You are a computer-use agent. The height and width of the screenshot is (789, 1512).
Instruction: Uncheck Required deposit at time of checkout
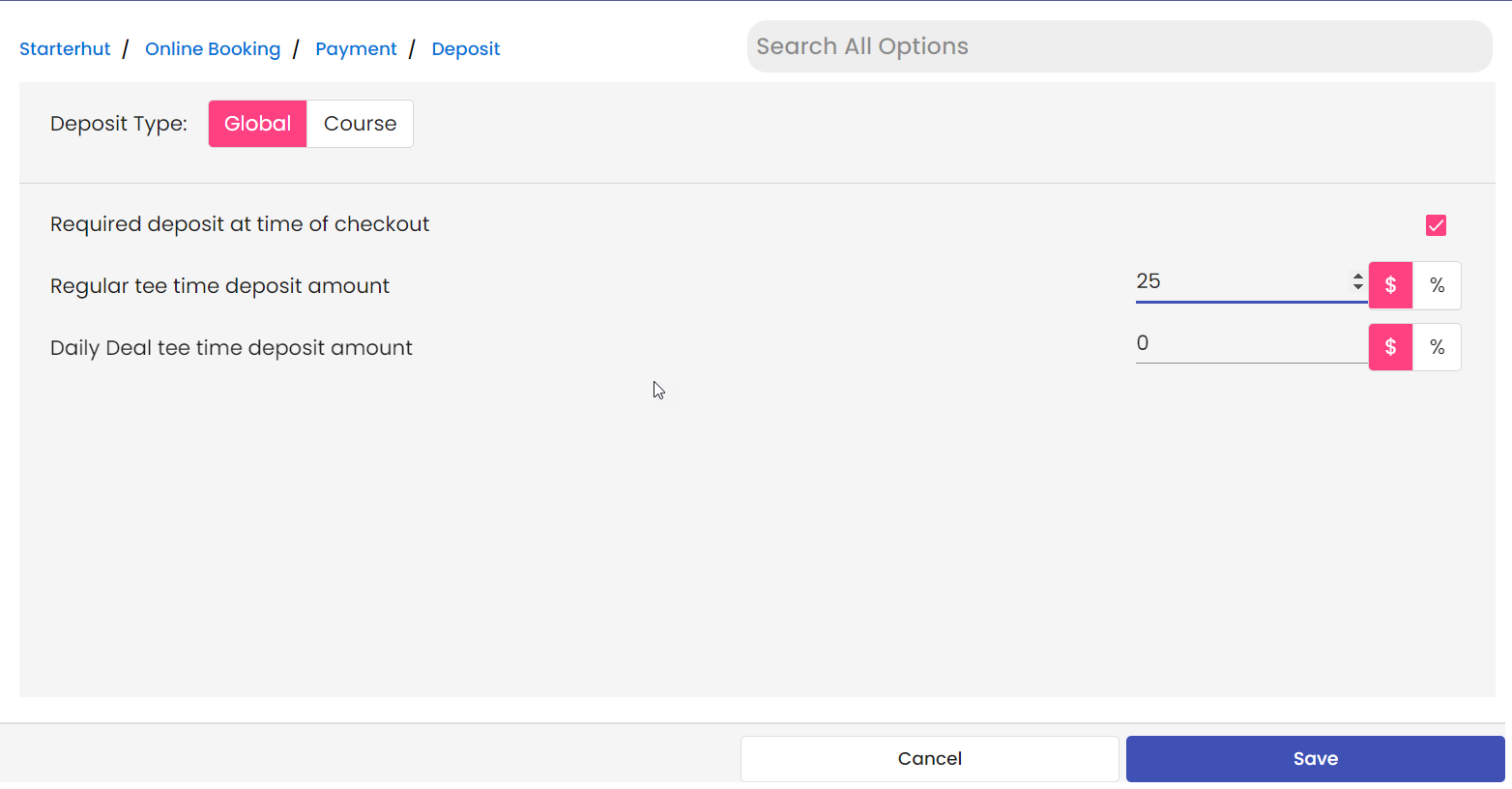1436,225
